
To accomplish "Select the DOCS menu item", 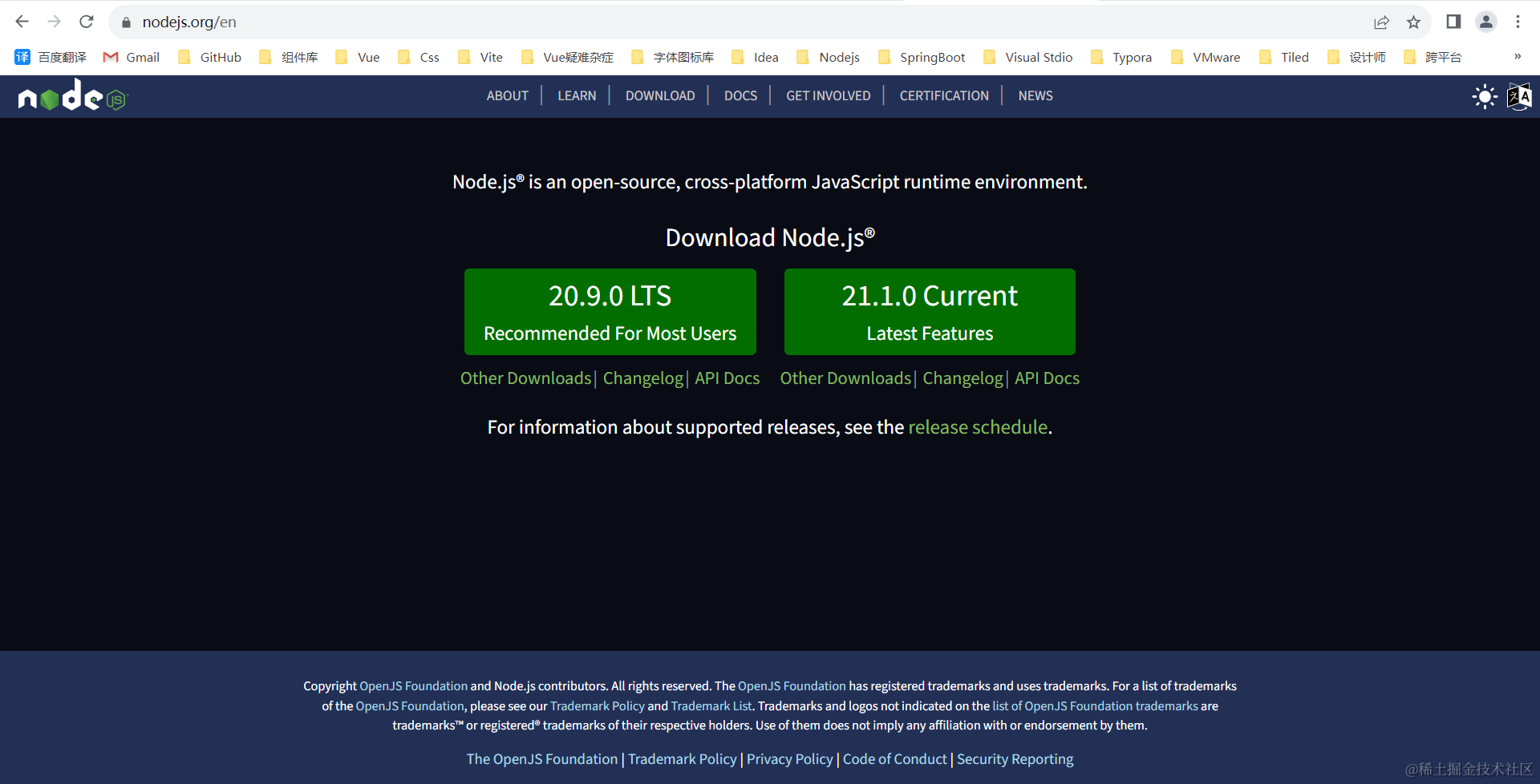I will coord(740,95).
